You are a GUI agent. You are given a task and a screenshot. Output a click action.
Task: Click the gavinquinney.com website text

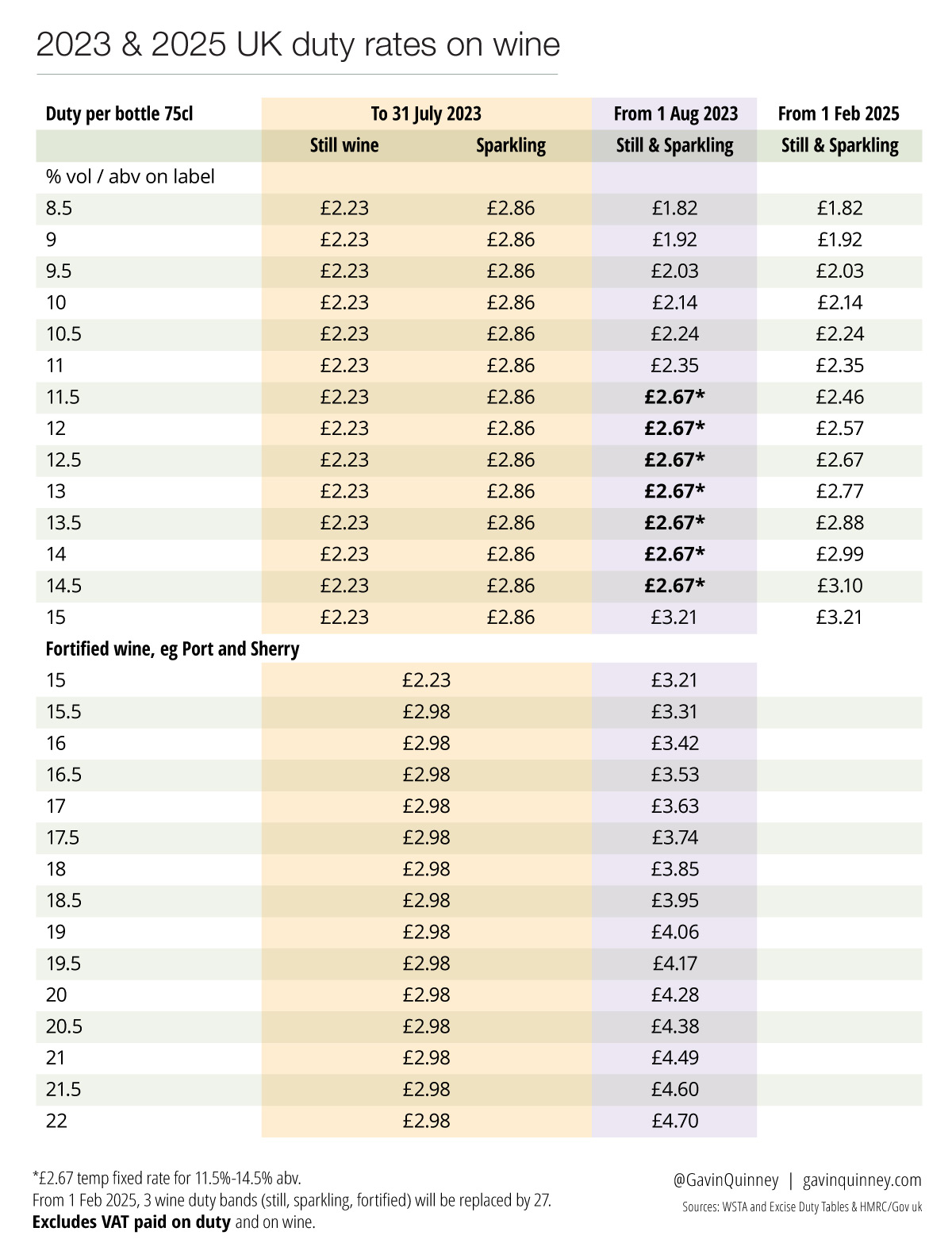[862, 1180]
